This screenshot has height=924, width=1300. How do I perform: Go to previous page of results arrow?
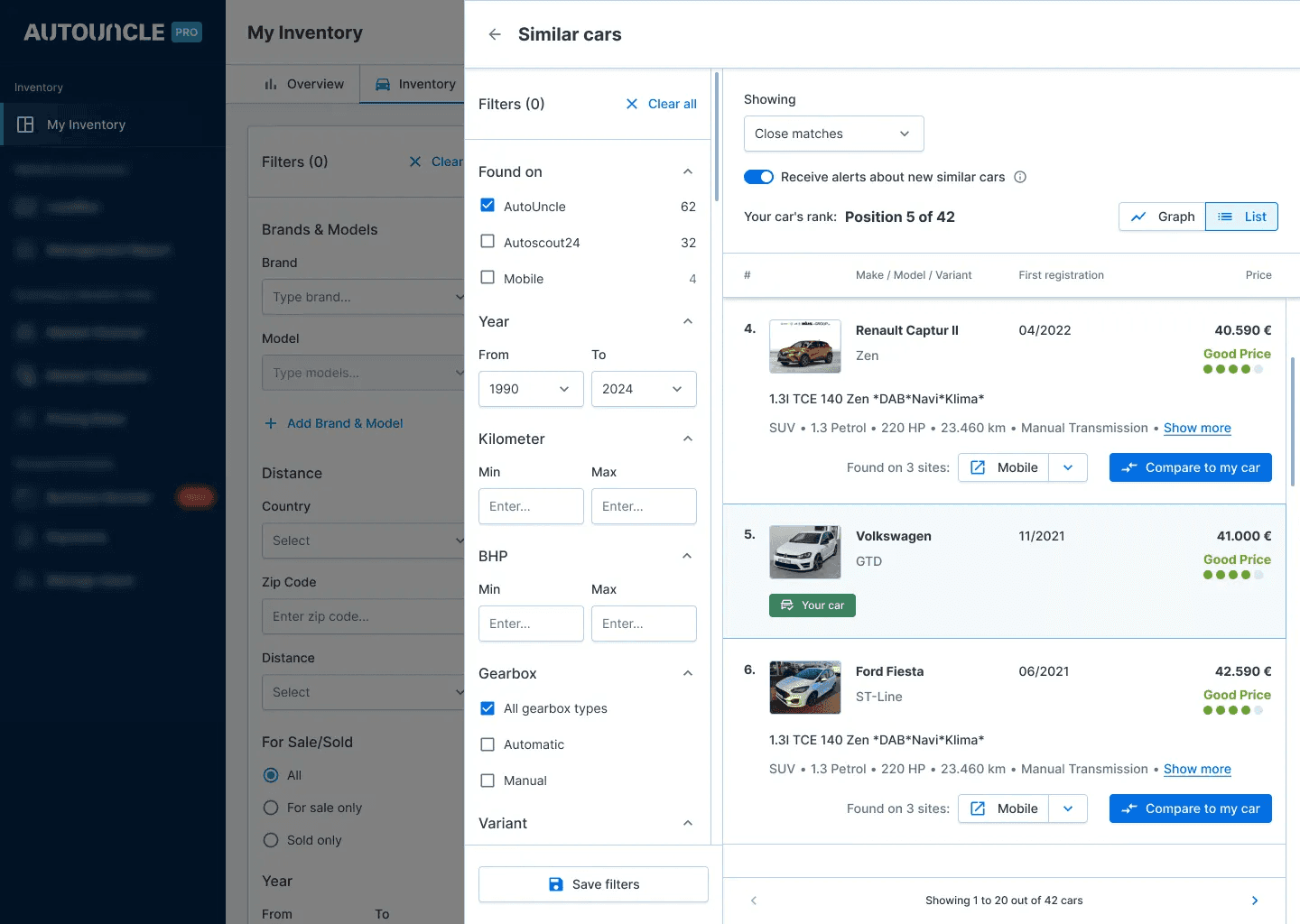coord(754,901)
